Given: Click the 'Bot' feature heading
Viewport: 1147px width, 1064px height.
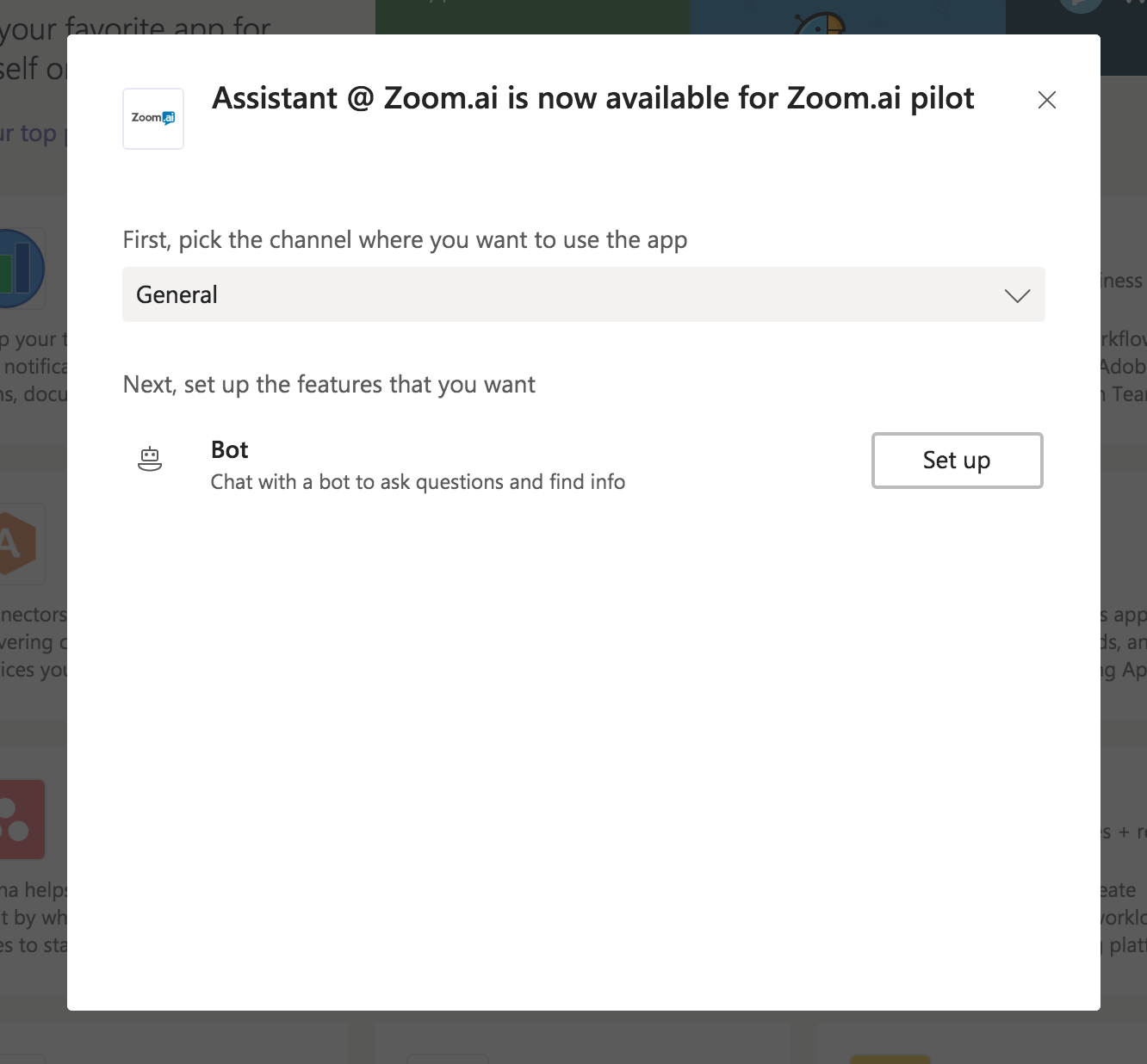Looking at the screenshot, I should coord(229,450).
